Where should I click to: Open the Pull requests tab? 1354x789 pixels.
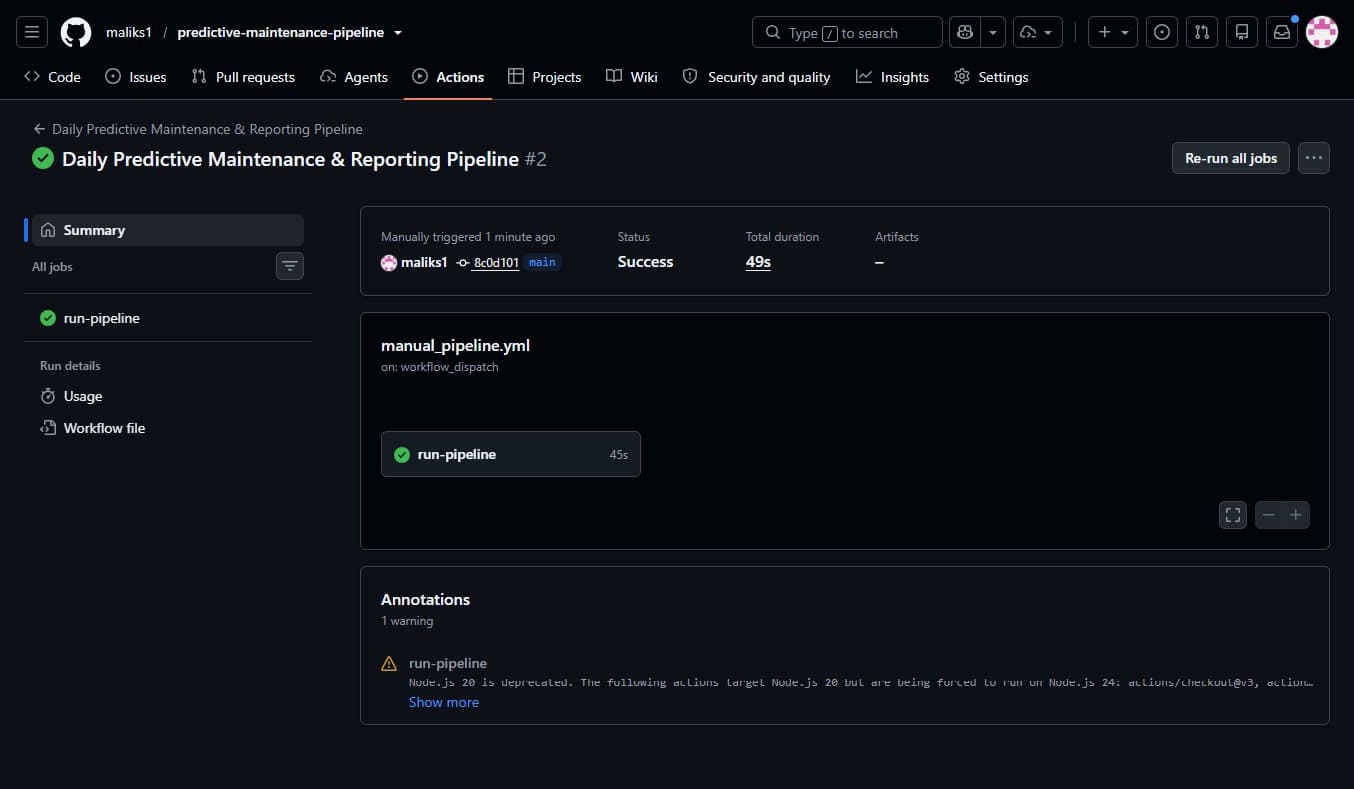coord(243,77)
